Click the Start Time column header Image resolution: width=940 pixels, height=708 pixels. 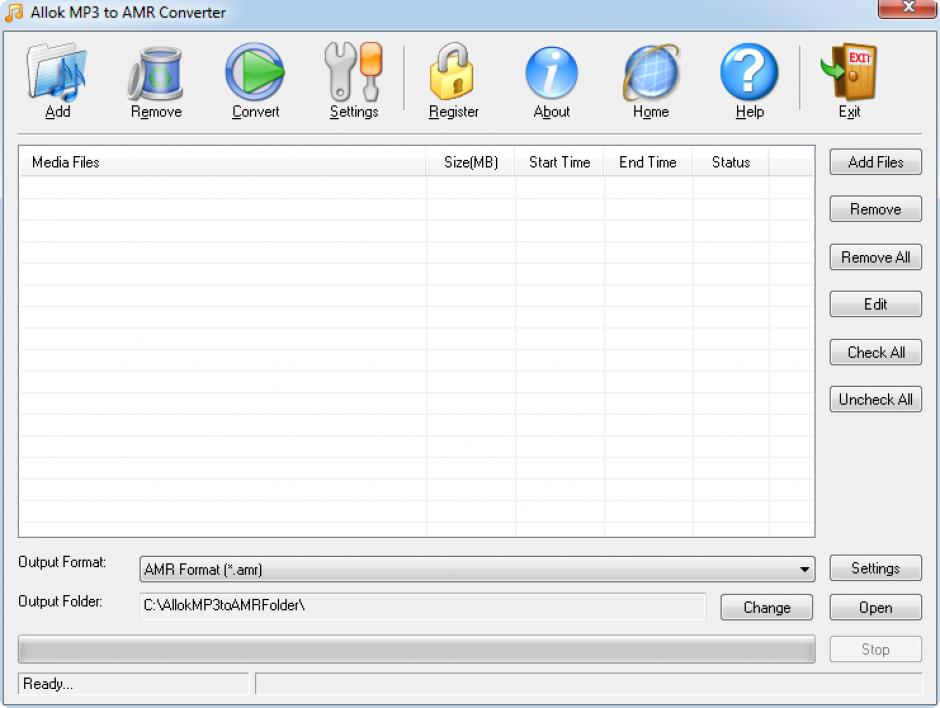pos(559,162)
